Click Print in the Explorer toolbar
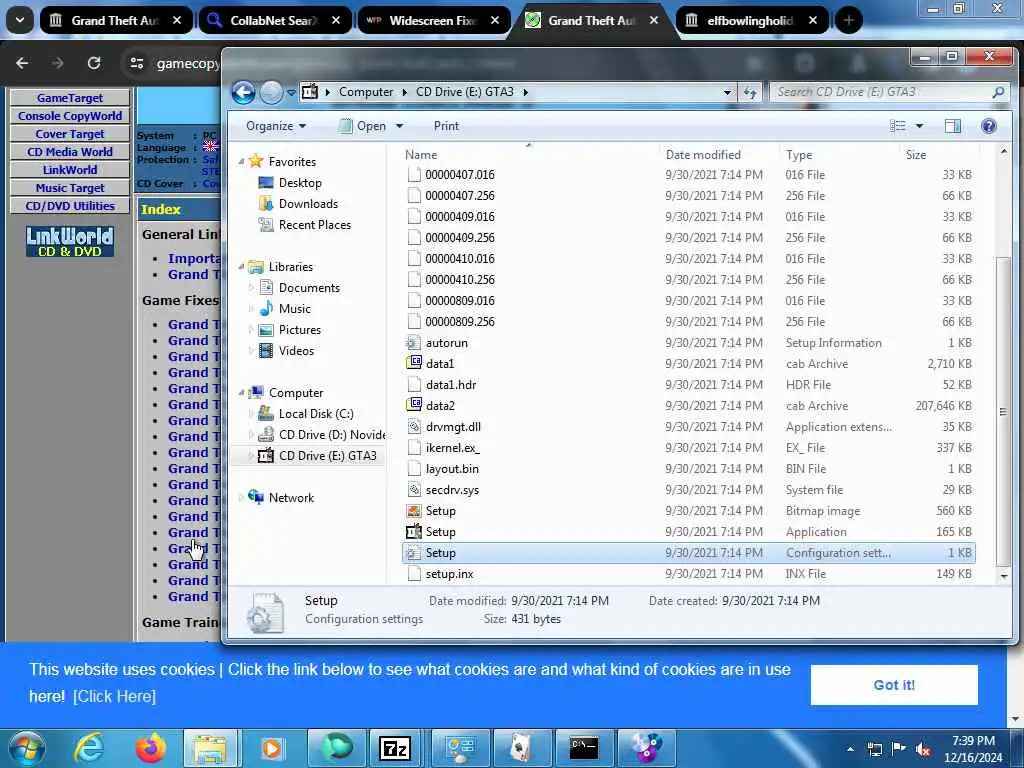The height and width of the screenshot is (768, 1024). [446, 125]
